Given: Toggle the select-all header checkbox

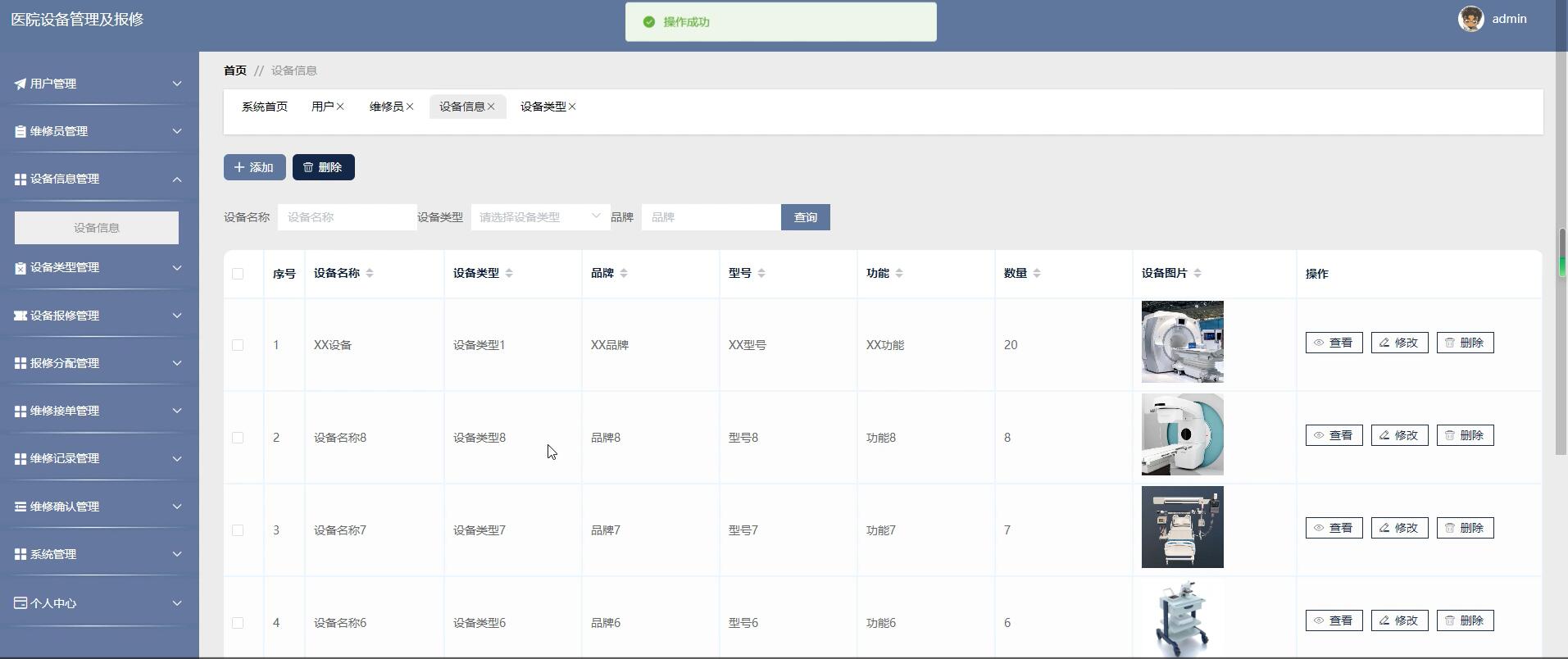Looking at the screenshot, I should (x=238, y=274).
